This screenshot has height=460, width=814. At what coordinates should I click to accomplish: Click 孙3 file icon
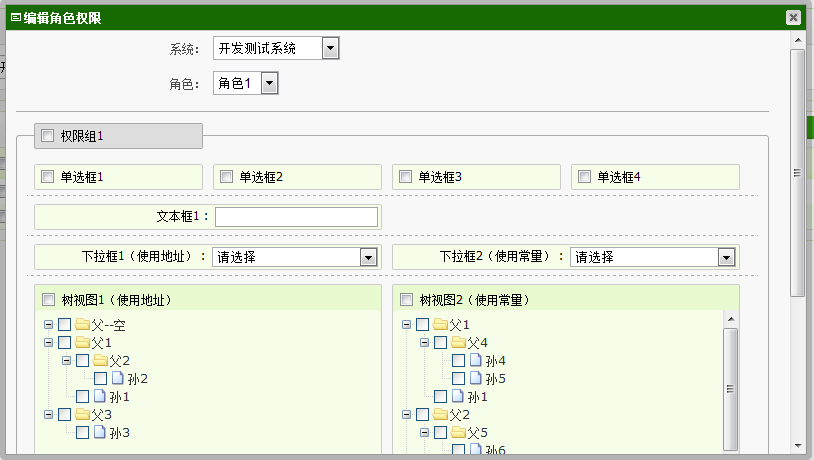click(100, 432)
